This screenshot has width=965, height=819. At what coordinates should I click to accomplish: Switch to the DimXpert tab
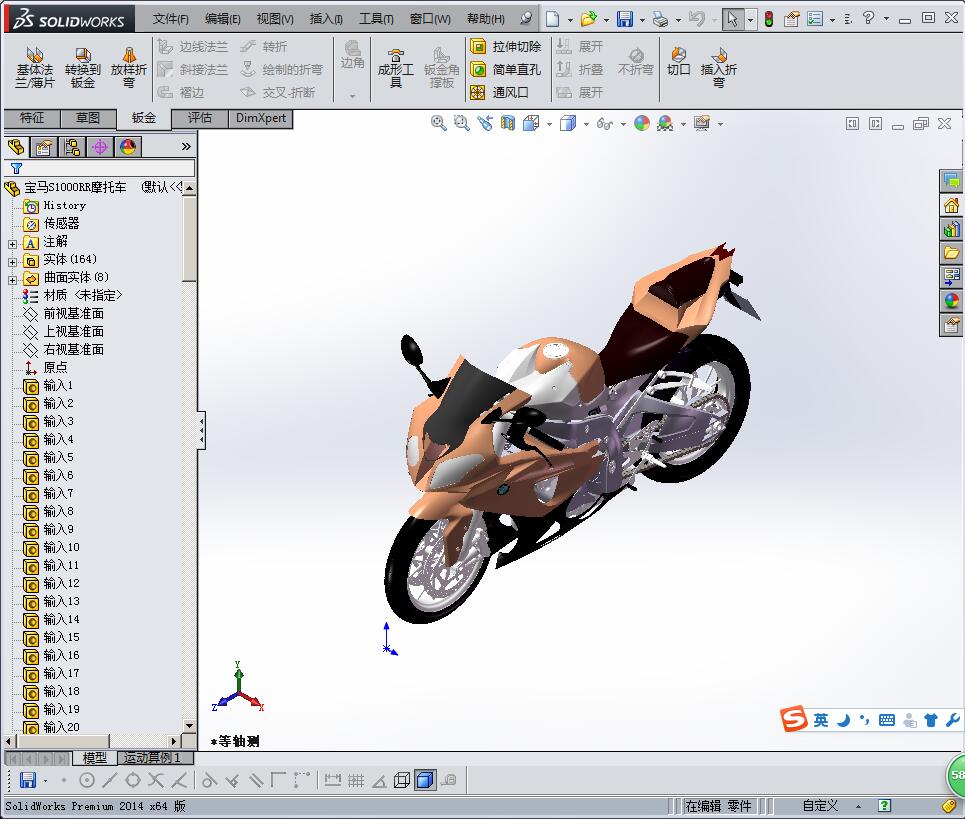point(261,118)
